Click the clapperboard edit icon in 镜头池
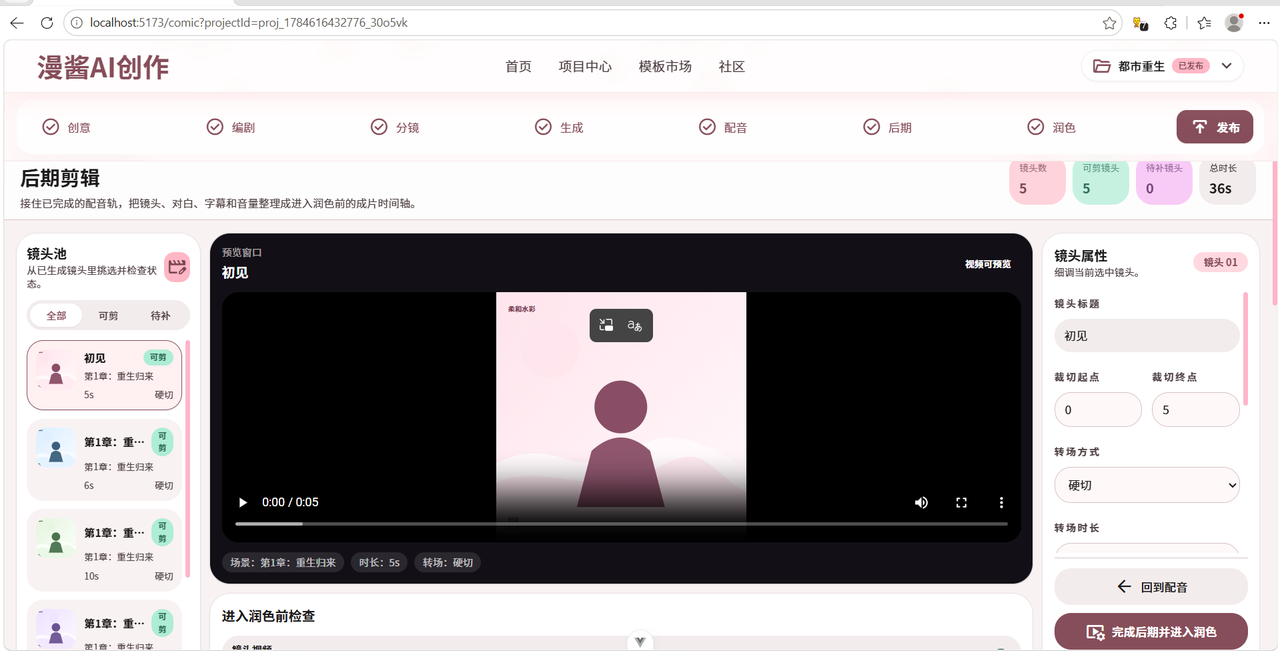The width and height of the screenshot is (1280, 651). click(177, 266)
